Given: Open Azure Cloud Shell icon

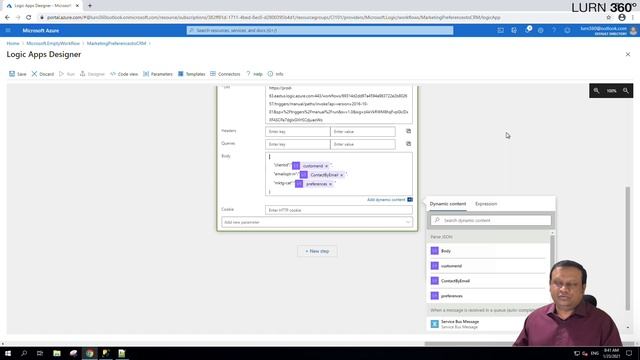Looking at the screenshot, I should [500, 30].
